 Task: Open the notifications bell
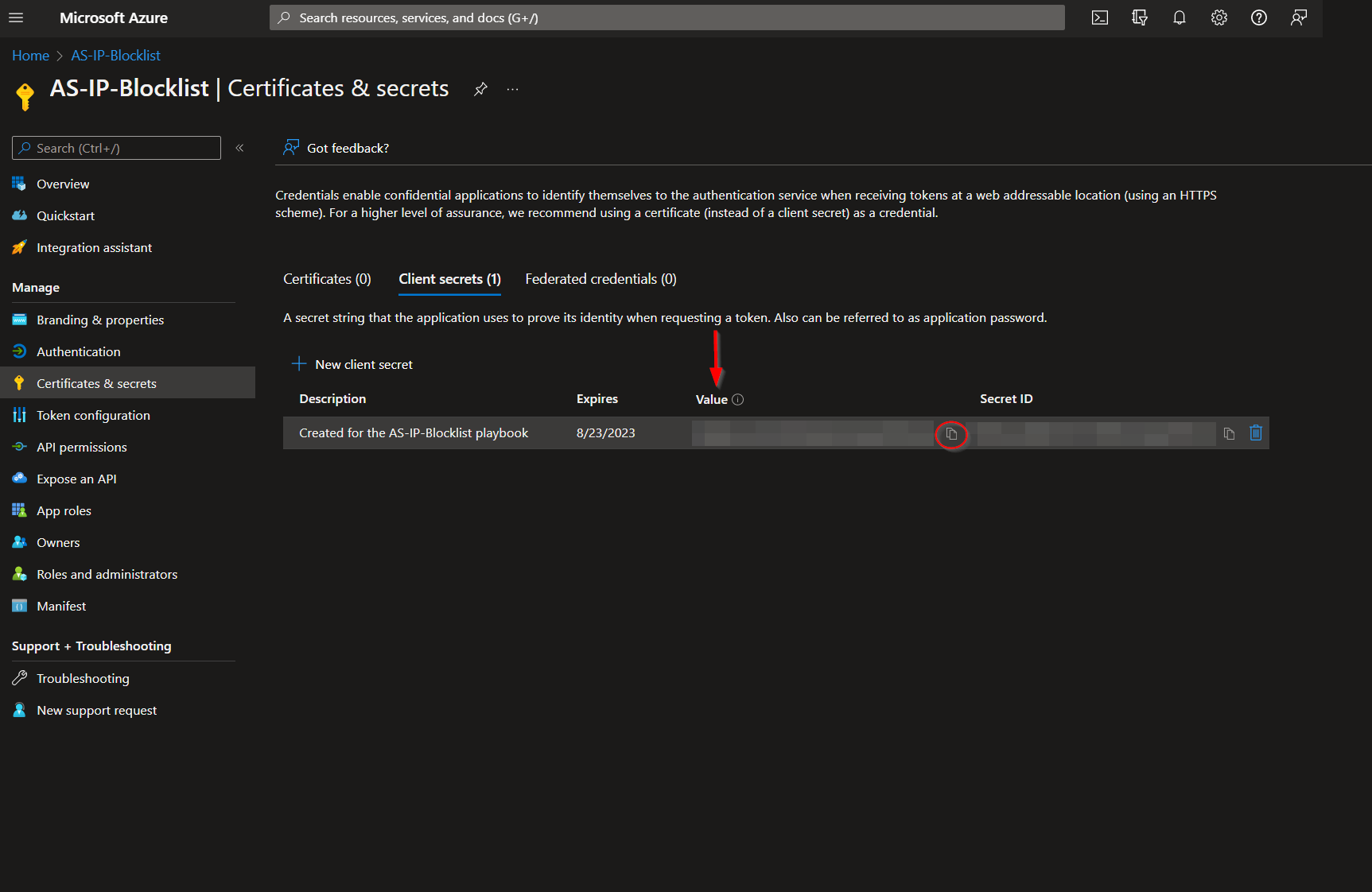(1180, 17)
